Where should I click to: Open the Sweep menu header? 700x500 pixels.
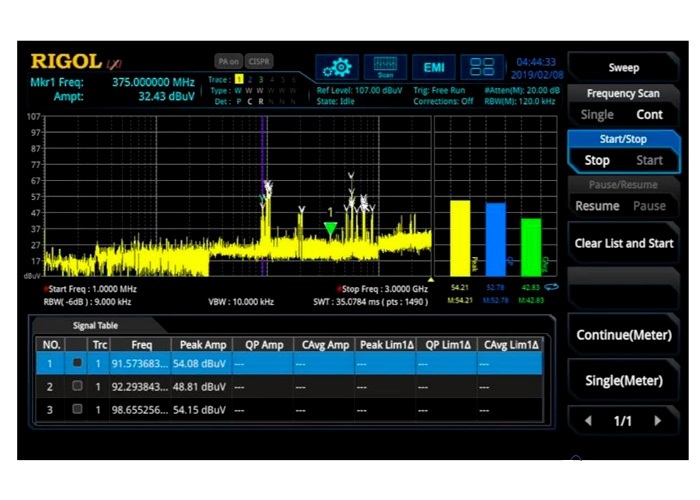[x=623, y=68]
